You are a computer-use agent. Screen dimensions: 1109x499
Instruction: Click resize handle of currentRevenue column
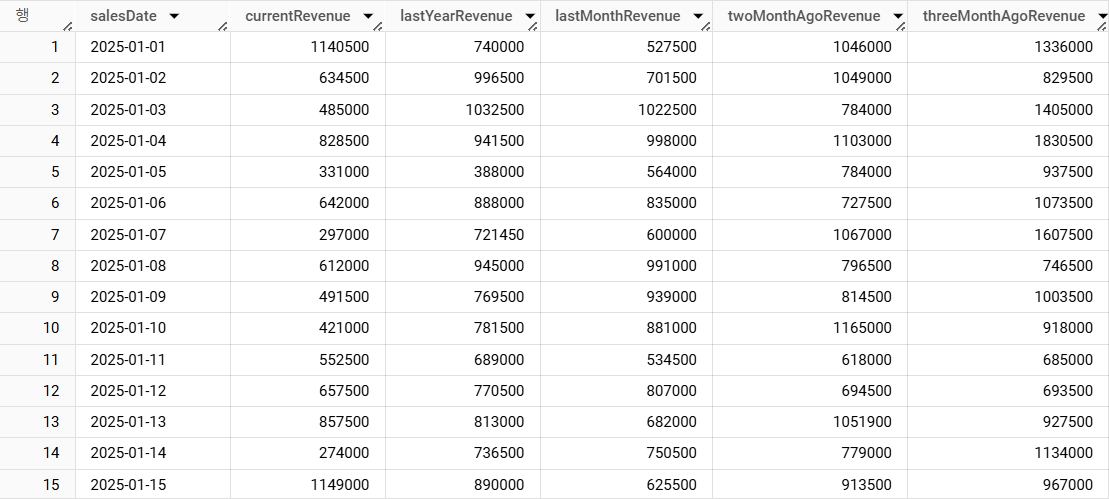(x=378, y=26)
